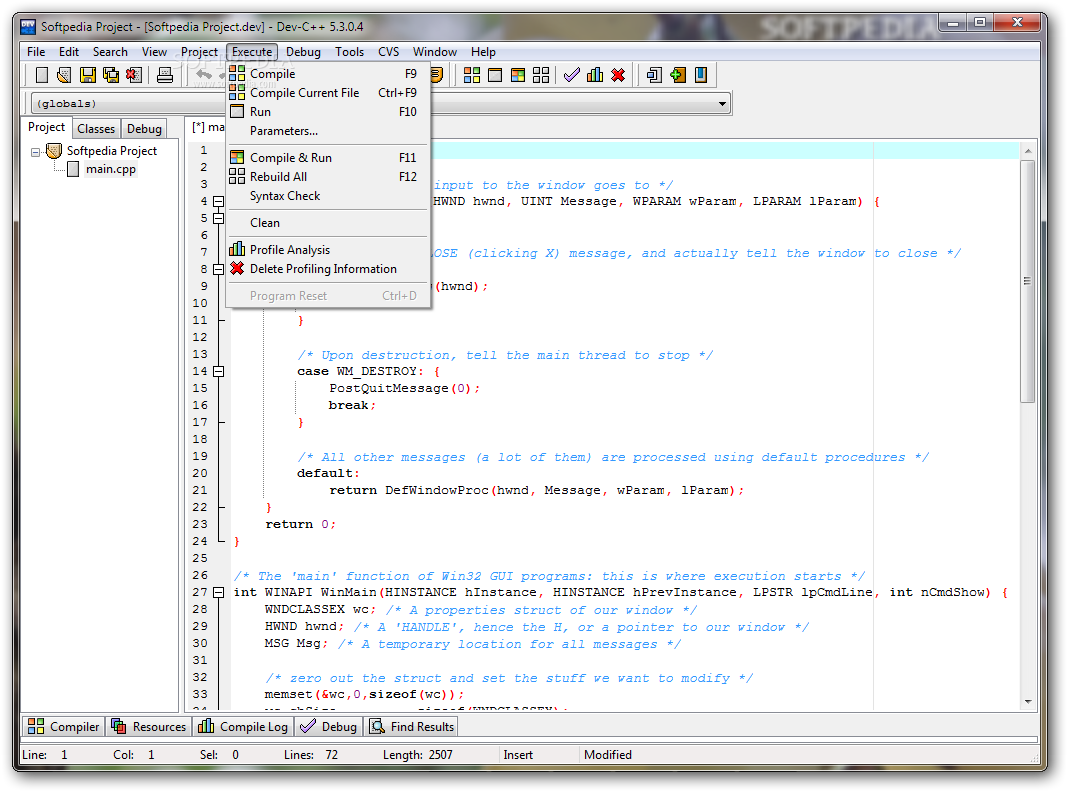Click the Run toolbar icon (empty window)
This screenshot has width=1068, height=792.
[495, 75]
